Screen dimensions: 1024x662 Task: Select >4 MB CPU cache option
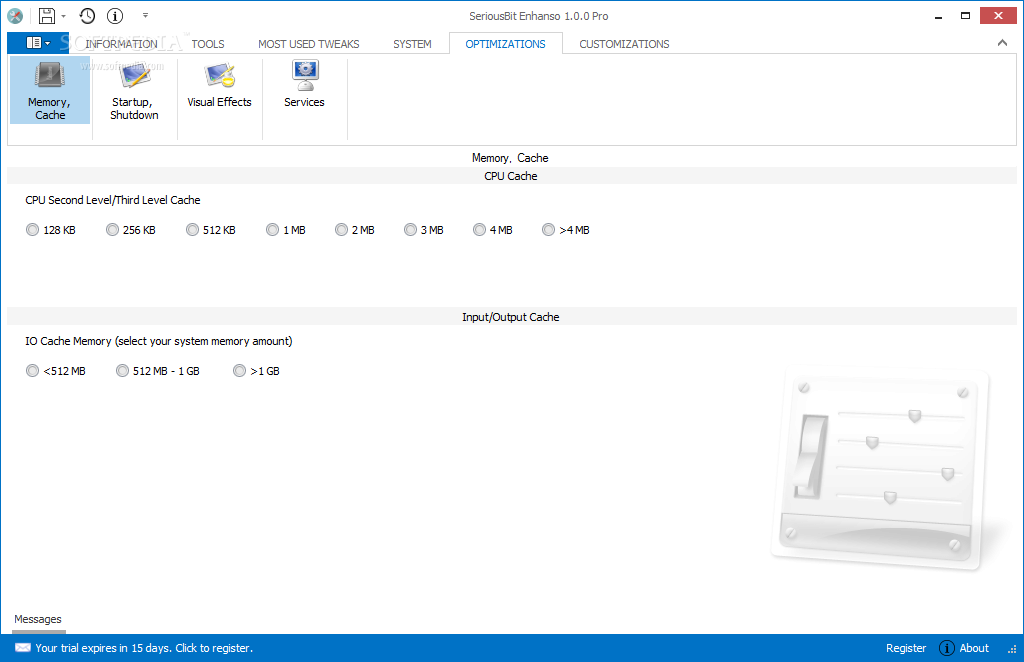pyautogui.click(x=566, y=230)
